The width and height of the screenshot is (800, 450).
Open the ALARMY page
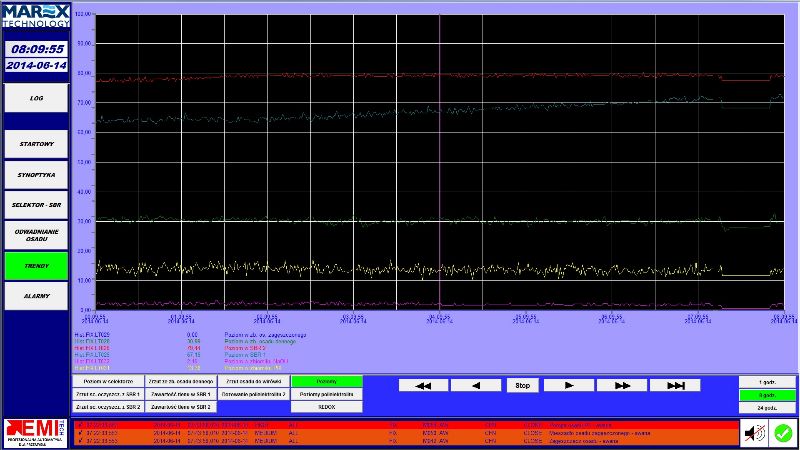pyautogui.click(x=36, y=295)
